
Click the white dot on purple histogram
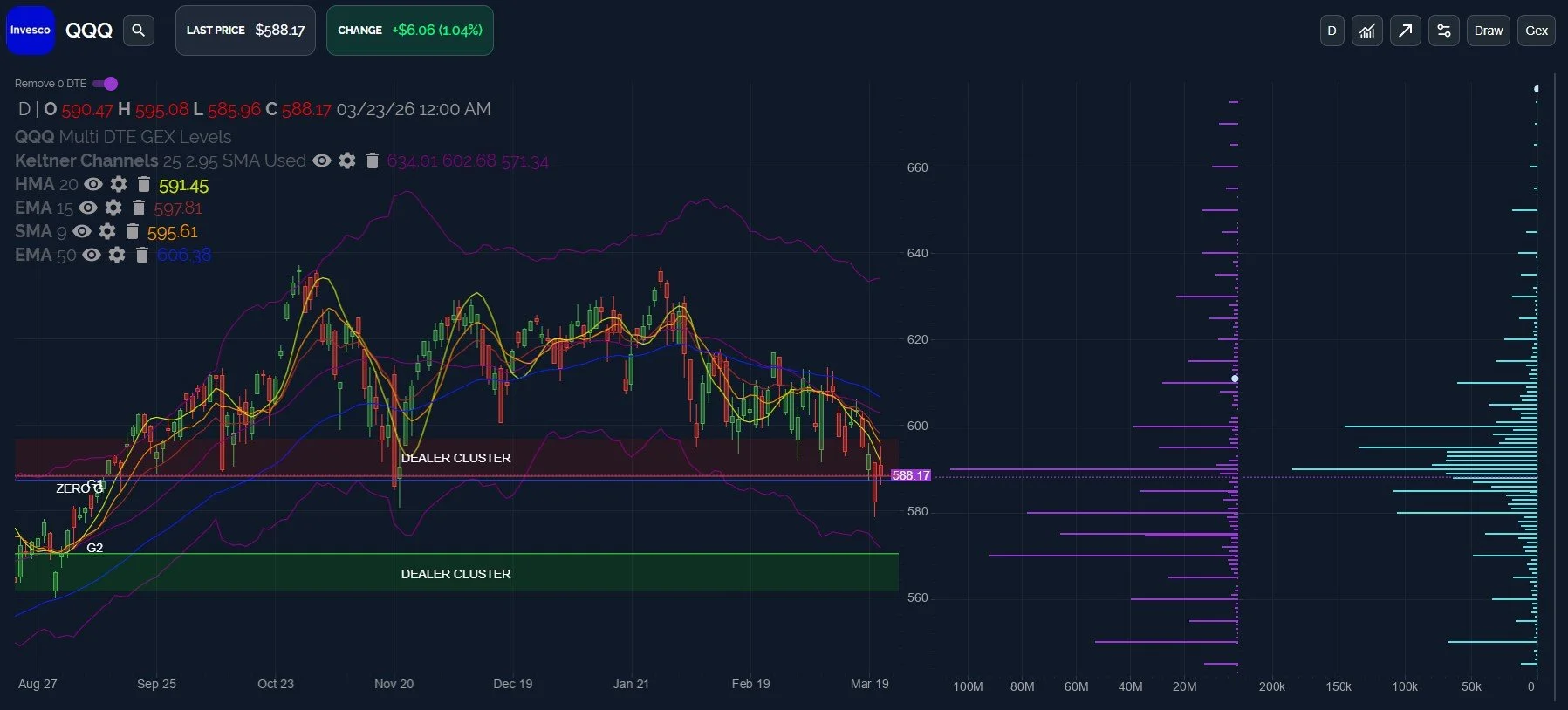tap(1235, 379)
